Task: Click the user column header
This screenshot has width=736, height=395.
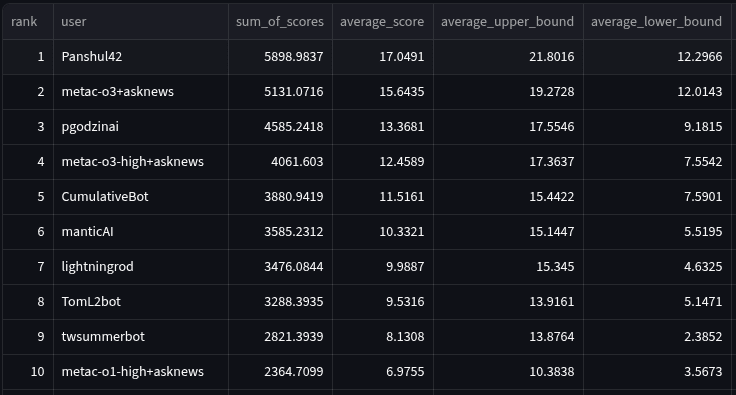Action: click(x=141, y=22)
